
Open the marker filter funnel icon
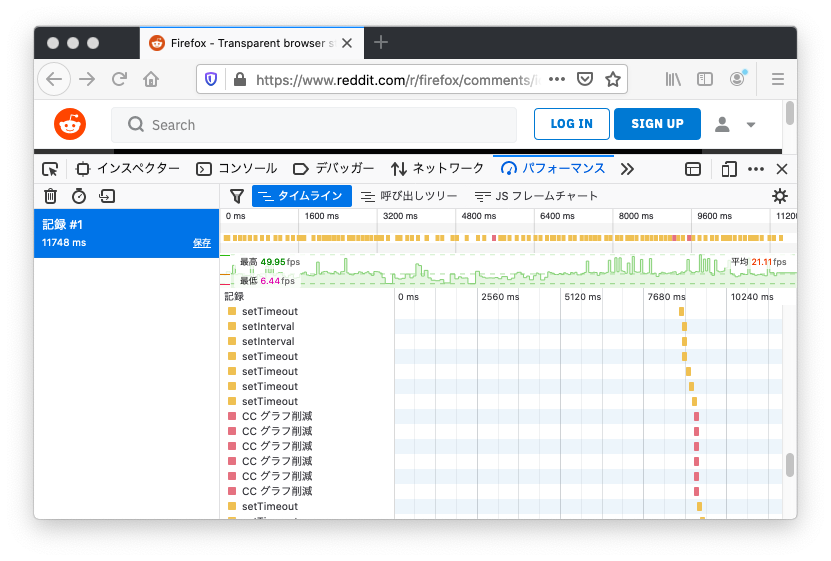237,196
